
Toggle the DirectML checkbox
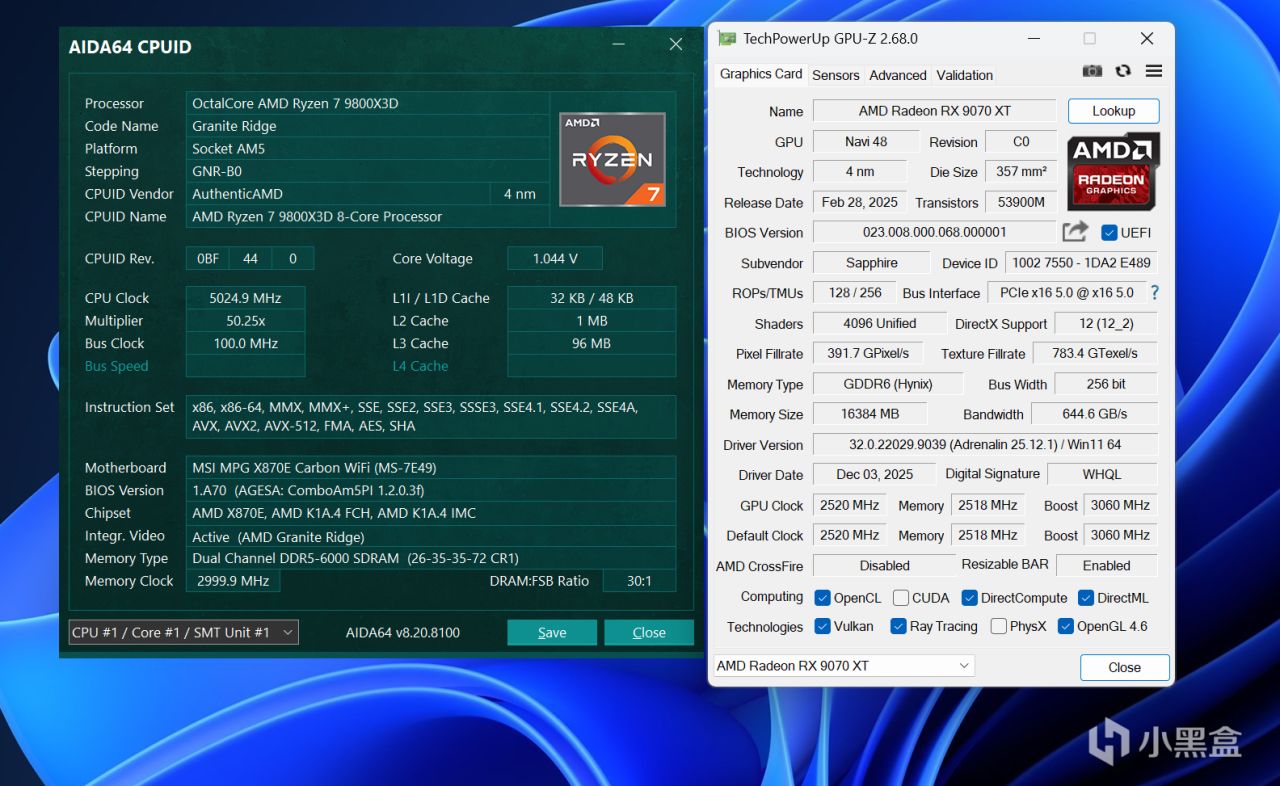(1086, 598)
